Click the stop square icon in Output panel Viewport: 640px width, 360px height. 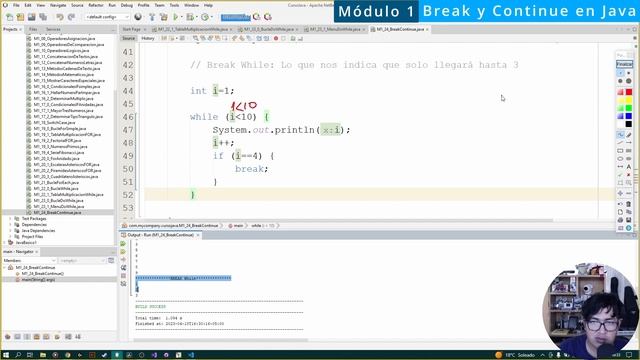click(x=123, y=276)
